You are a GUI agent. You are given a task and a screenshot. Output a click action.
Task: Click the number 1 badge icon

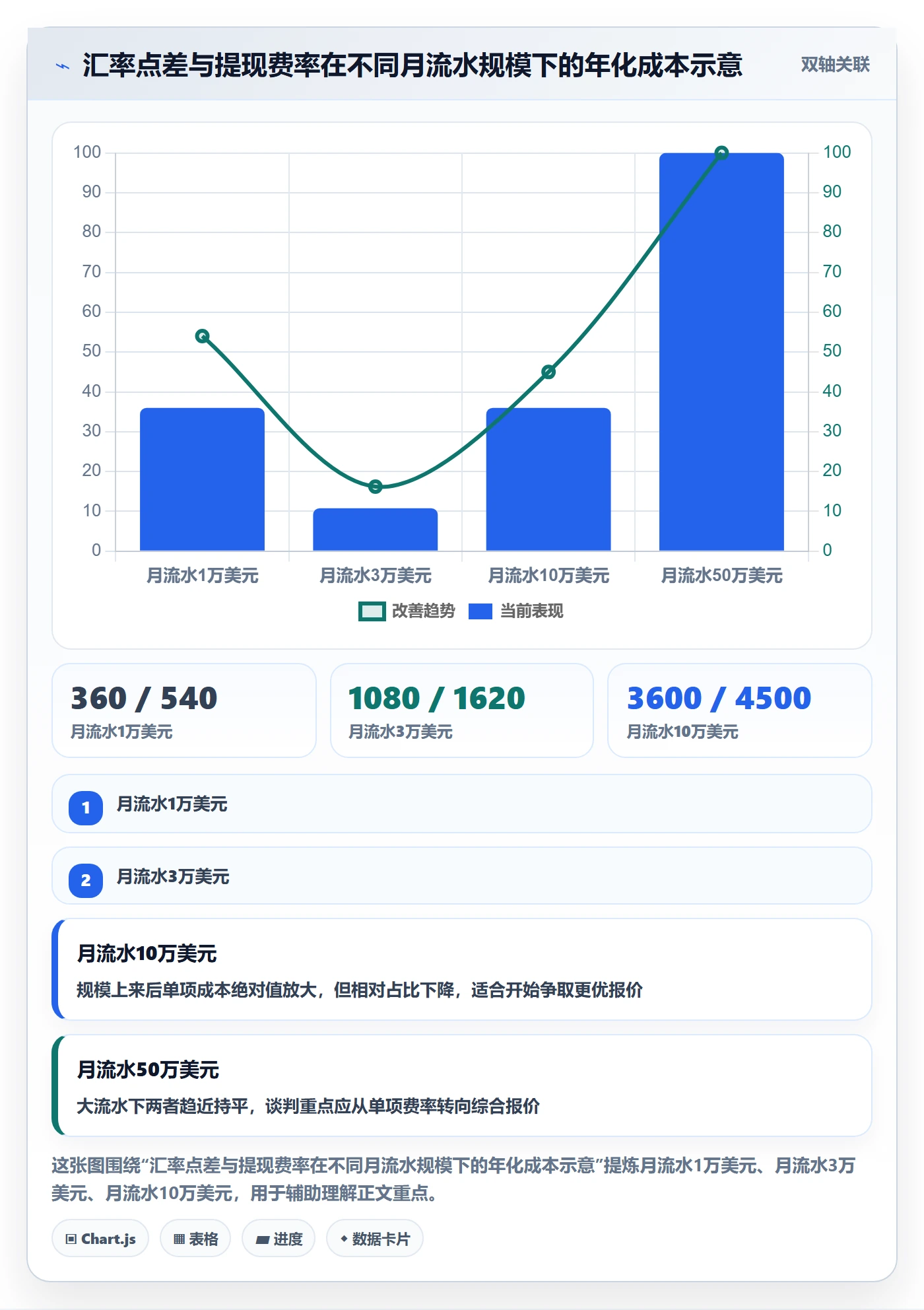click(x=86, y=808)
